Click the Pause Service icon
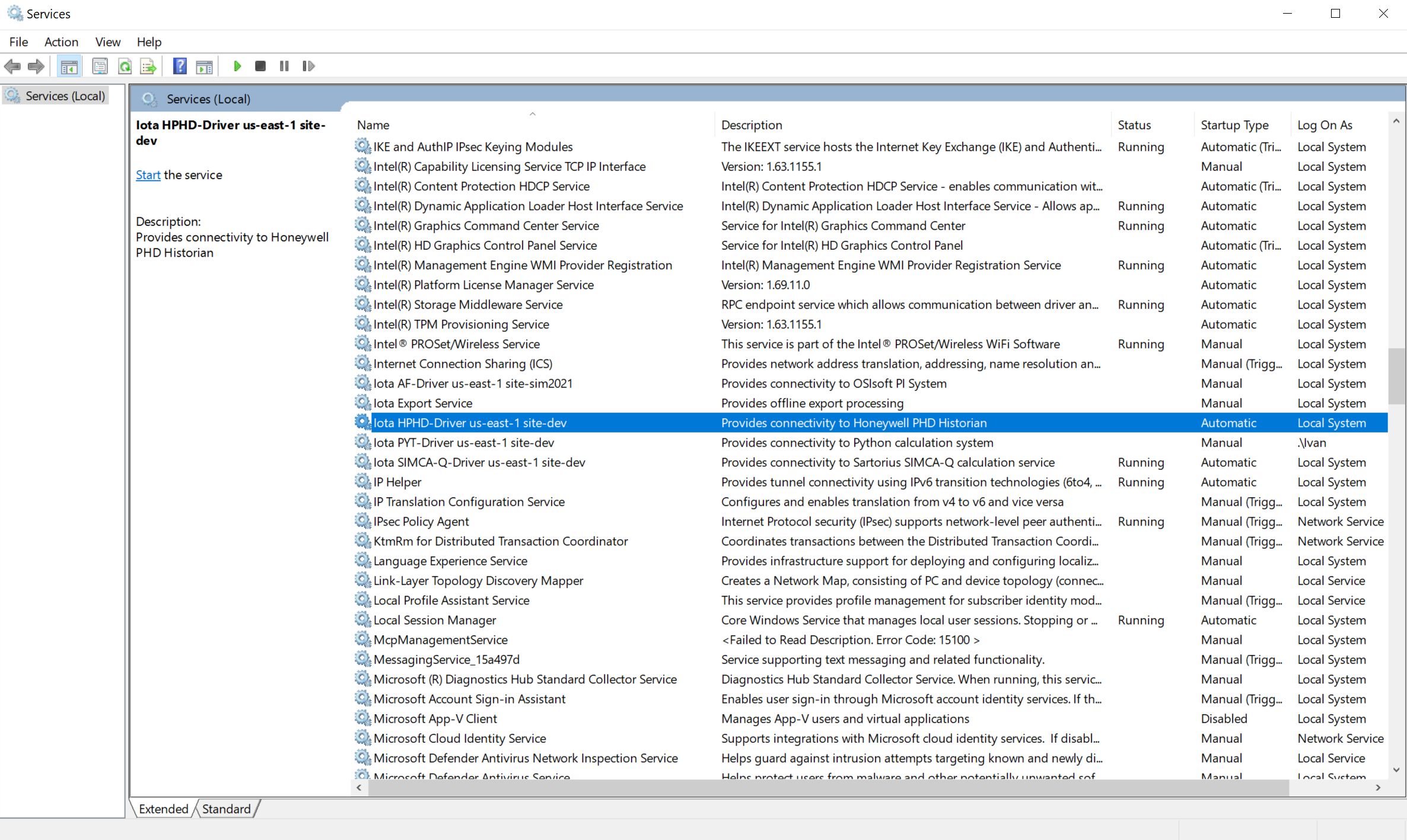1407x840 pixels. tap(284, 66)
